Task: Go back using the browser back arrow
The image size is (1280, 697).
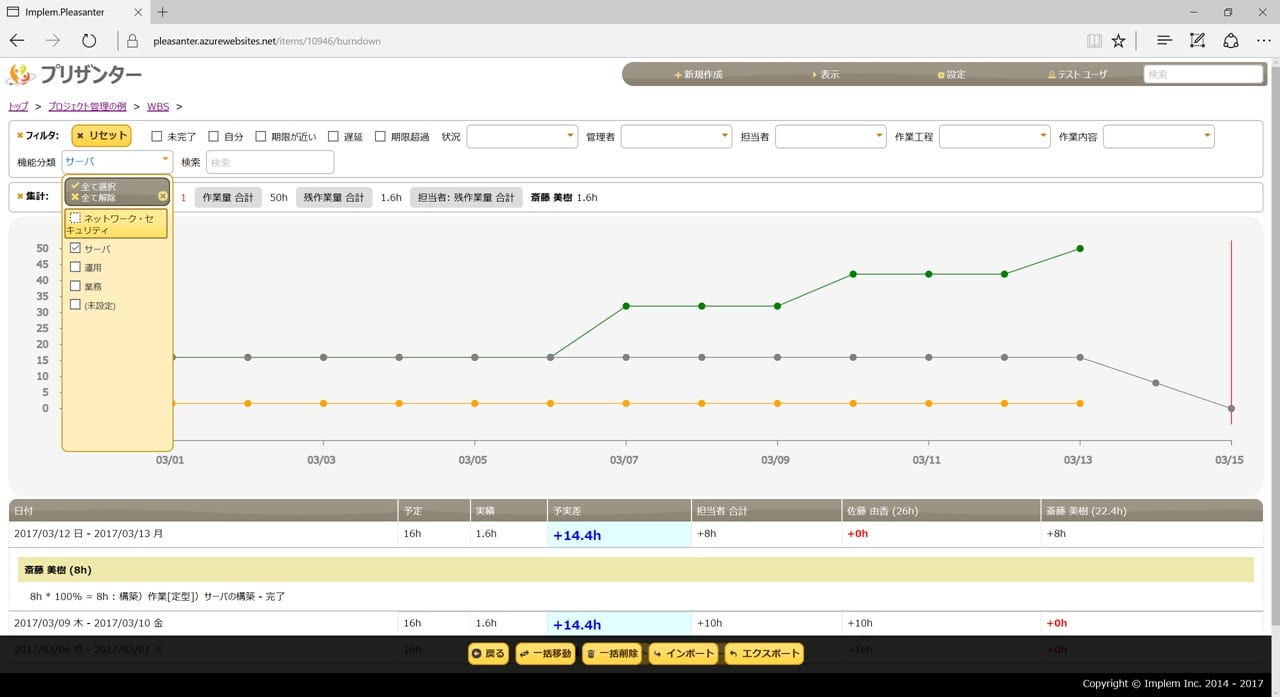Action: tap(17, 41)
